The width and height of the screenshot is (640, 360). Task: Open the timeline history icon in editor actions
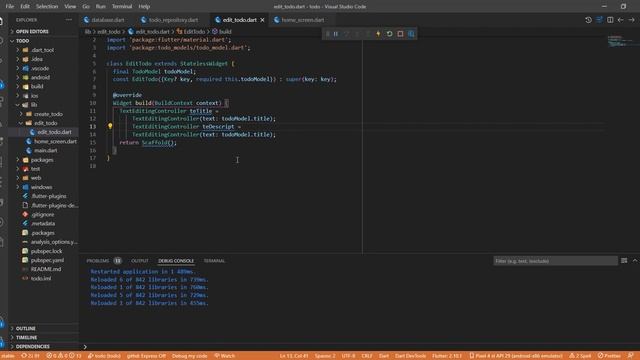pyautogui.click(x=588, y=20)
